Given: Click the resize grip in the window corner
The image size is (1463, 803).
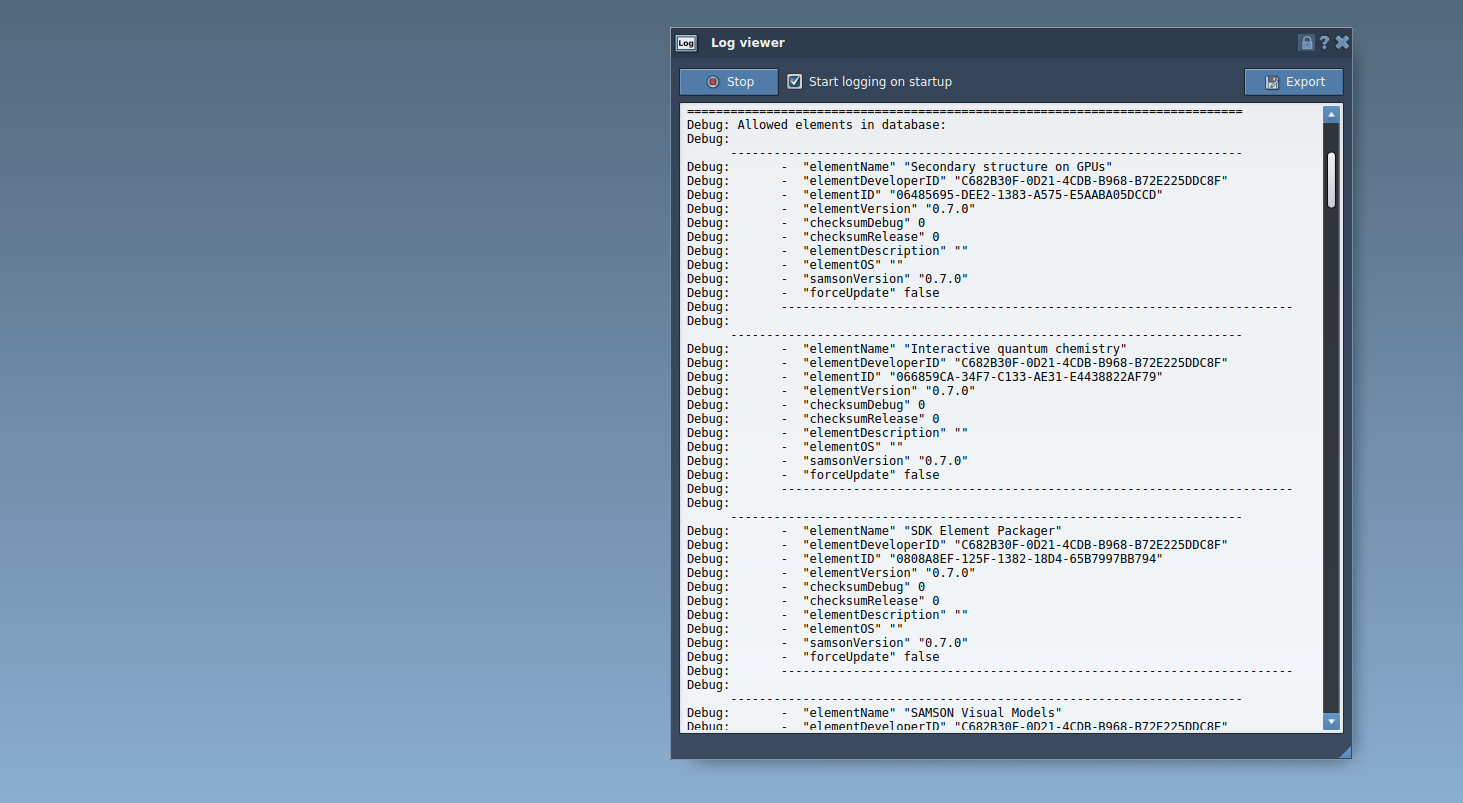Looking at the screenshot, I should click(1344, 752).
